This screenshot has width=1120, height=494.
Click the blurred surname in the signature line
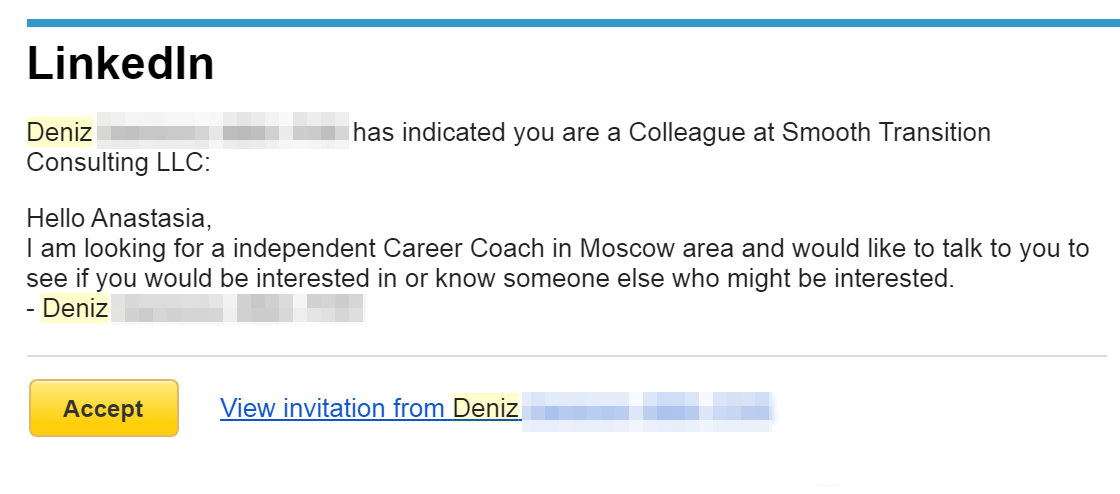(x=239, y=308)
